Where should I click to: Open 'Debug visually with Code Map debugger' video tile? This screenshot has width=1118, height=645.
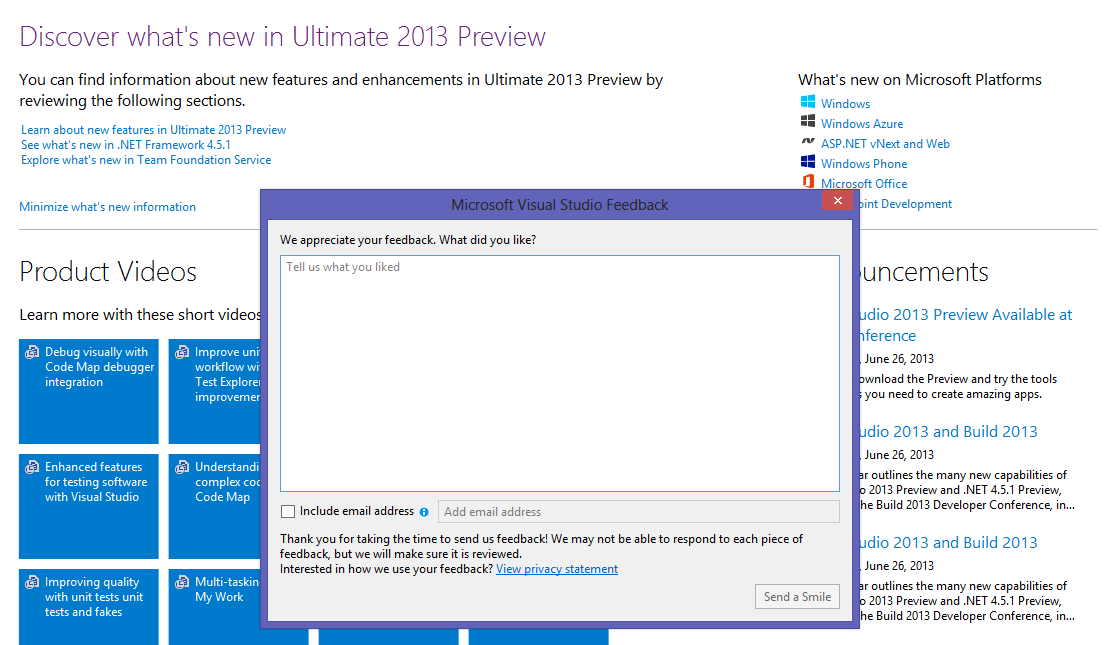point(88,391)
